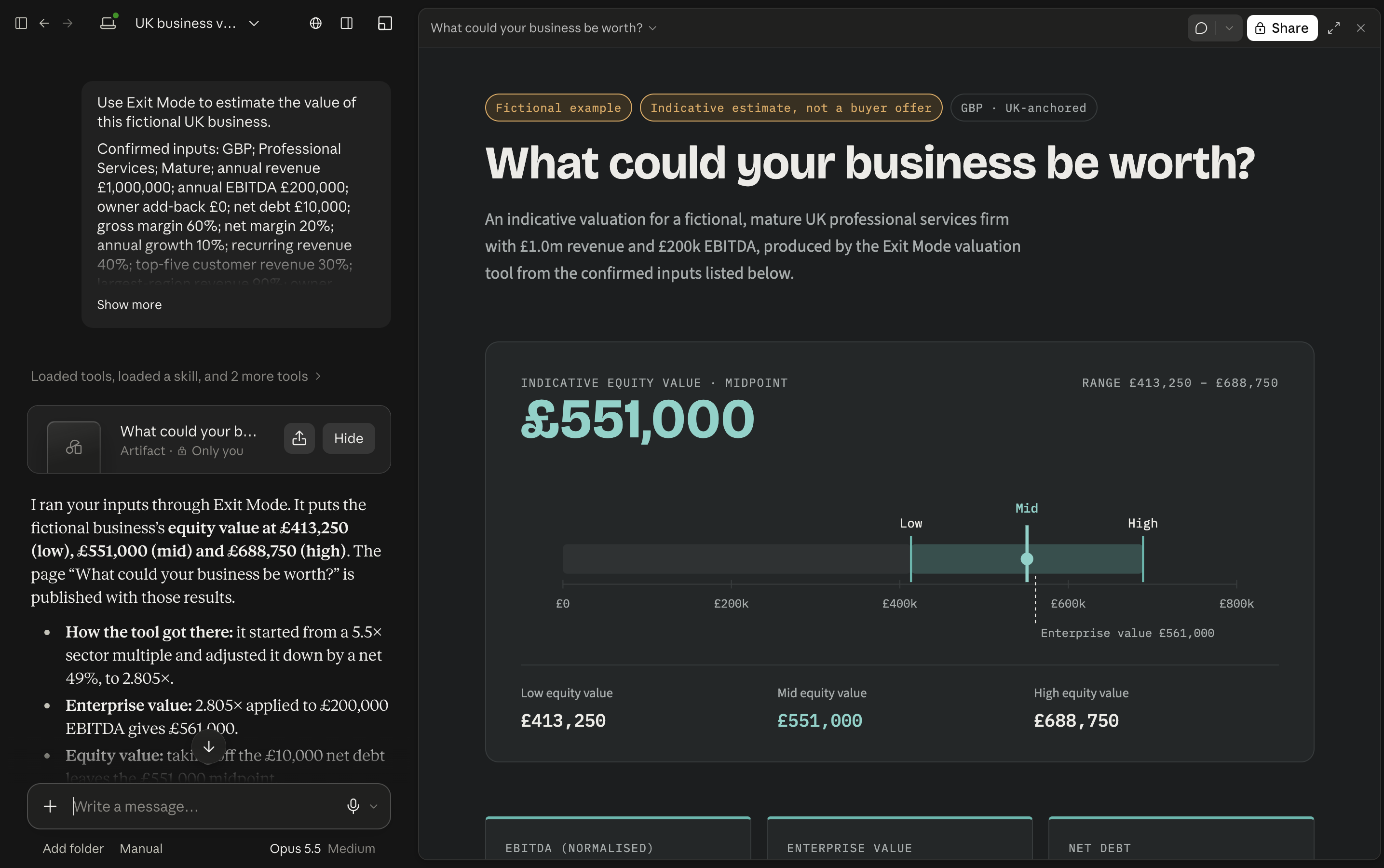Click the 'Enterprise value £561,000' label
The height and width of the screenshot is (868, 1384).
tap(1127, 633)
